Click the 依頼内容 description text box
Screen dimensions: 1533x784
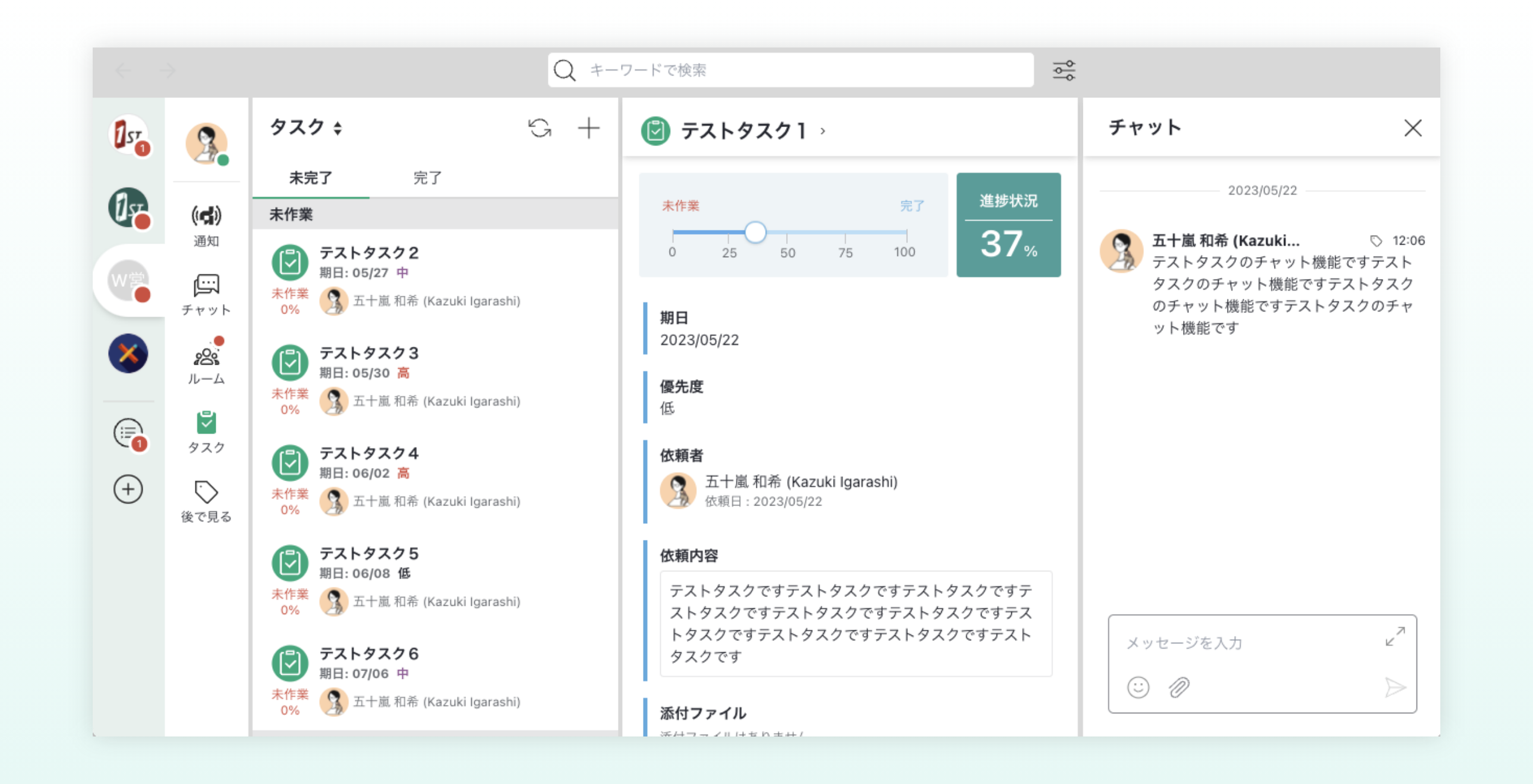(856, 624)
